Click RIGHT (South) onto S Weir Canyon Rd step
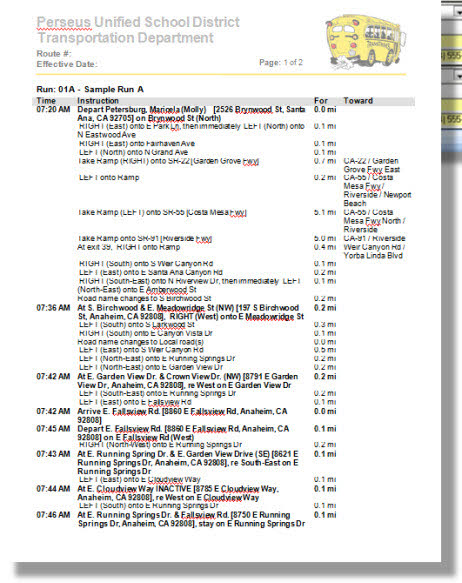This screenshot has width=462, height=583. tap(146, 264)
